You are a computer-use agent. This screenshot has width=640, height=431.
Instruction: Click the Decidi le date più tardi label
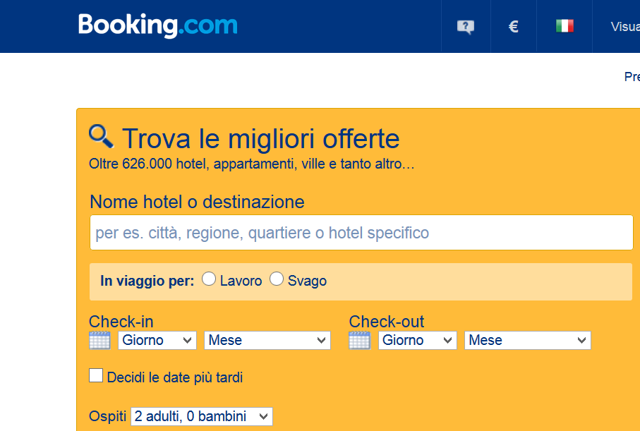click(175, 378)
